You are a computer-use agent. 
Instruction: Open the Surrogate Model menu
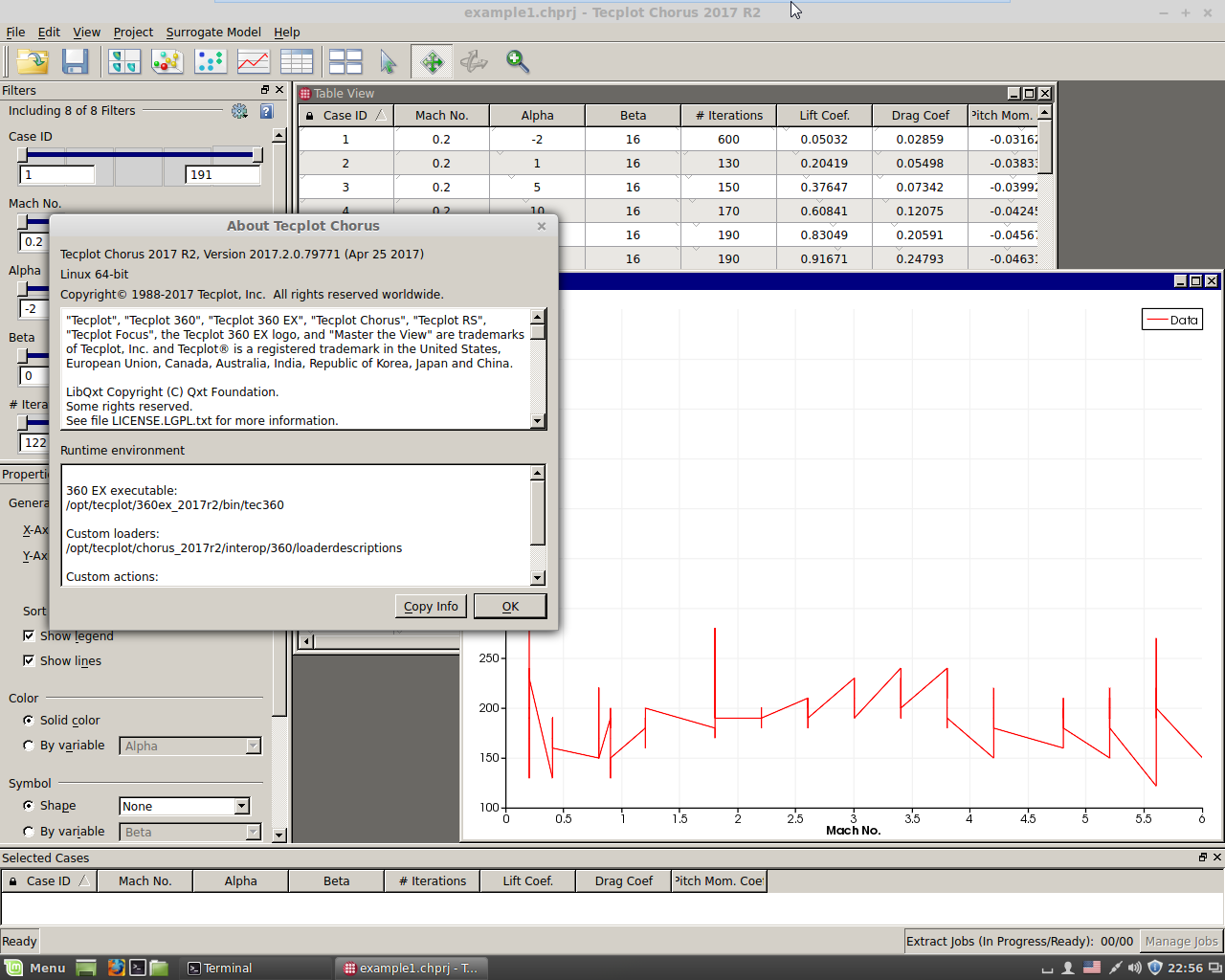[x=212, y=32]
